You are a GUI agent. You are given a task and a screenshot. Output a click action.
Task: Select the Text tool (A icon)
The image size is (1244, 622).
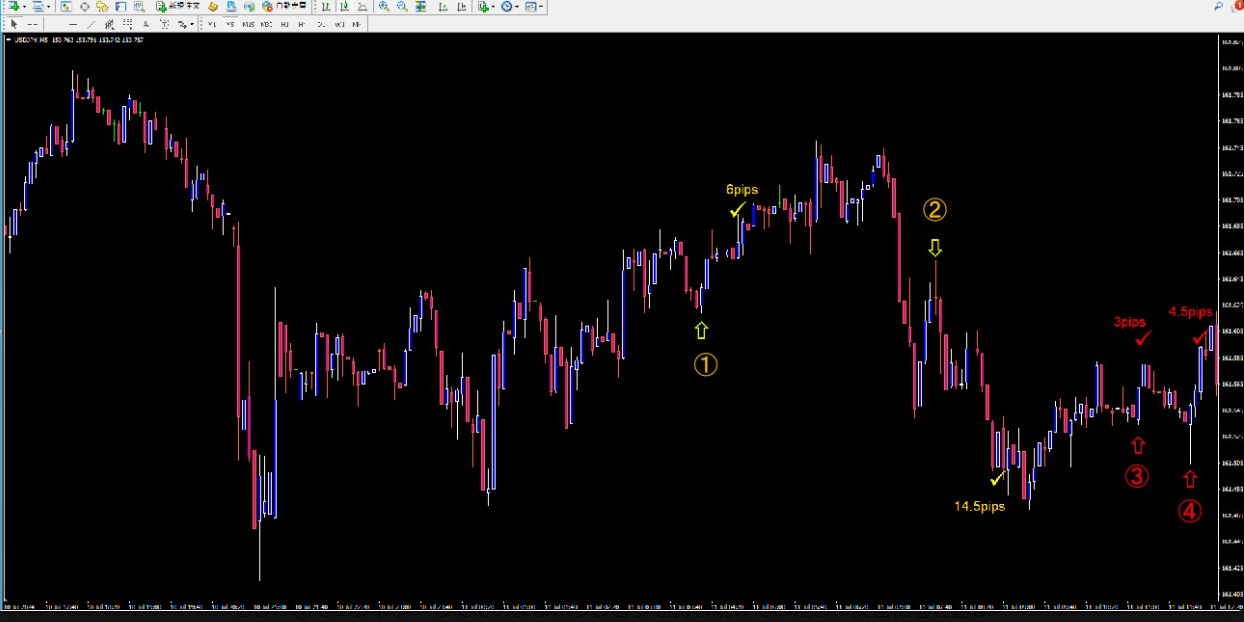(x=145, y=24)
